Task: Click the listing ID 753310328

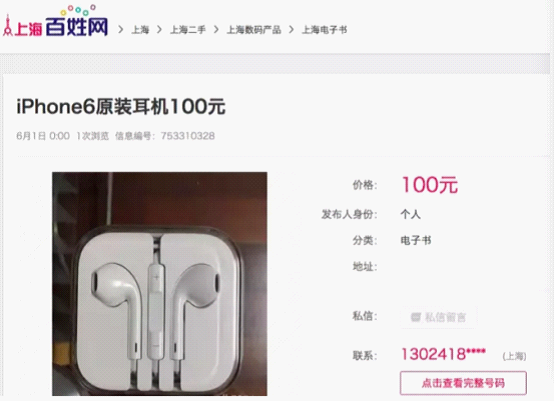Action: tap(188, 136)
